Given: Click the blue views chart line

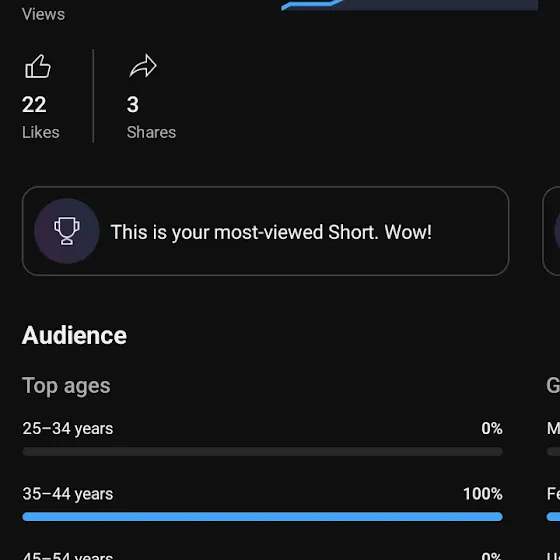Looking at the screenshot, I should 312,5.
